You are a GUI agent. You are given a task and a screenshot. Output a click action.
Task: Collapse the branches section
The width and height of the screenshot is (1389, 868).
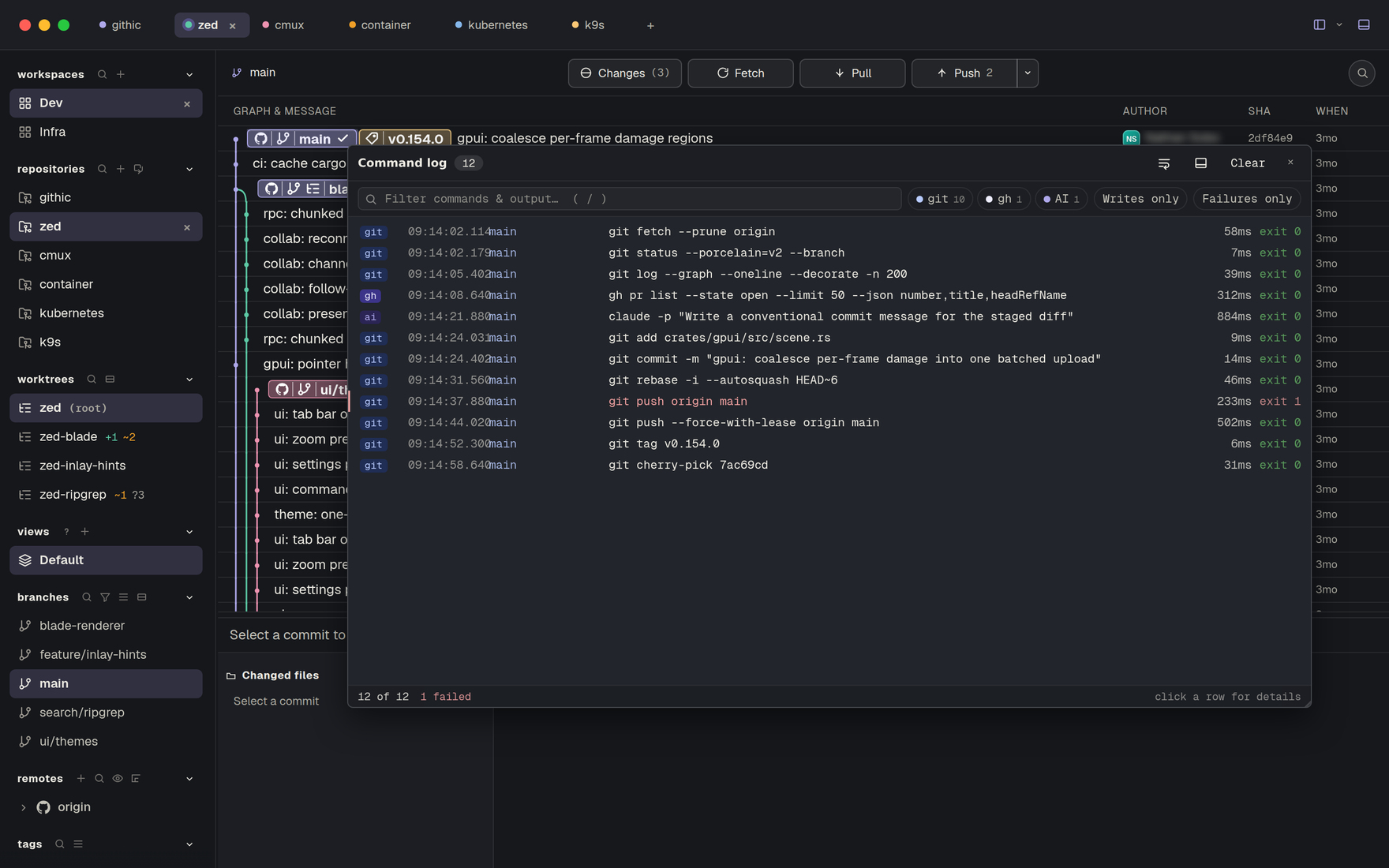click(189, 597)
